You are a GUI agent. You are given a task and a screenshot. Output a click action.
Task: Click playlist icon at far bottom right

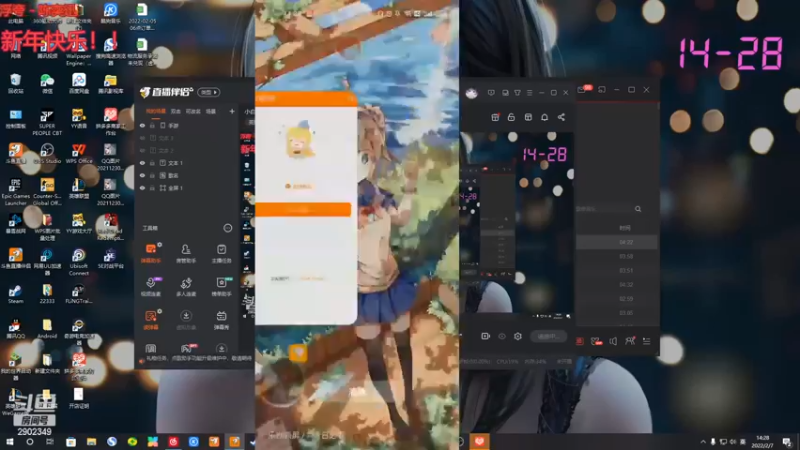click(646, 341)
